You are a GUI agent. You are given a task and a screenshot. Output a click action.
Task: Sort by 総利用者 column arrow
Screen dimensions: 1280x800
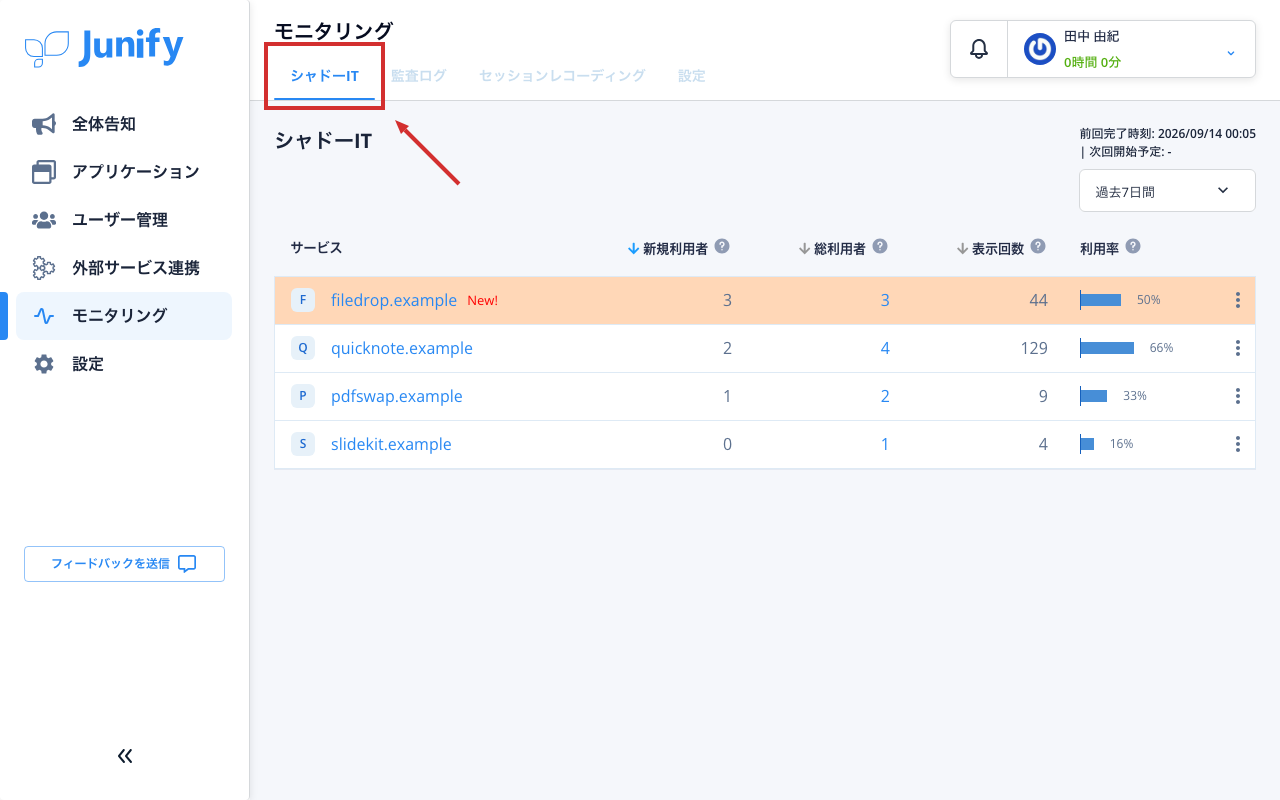804,248
